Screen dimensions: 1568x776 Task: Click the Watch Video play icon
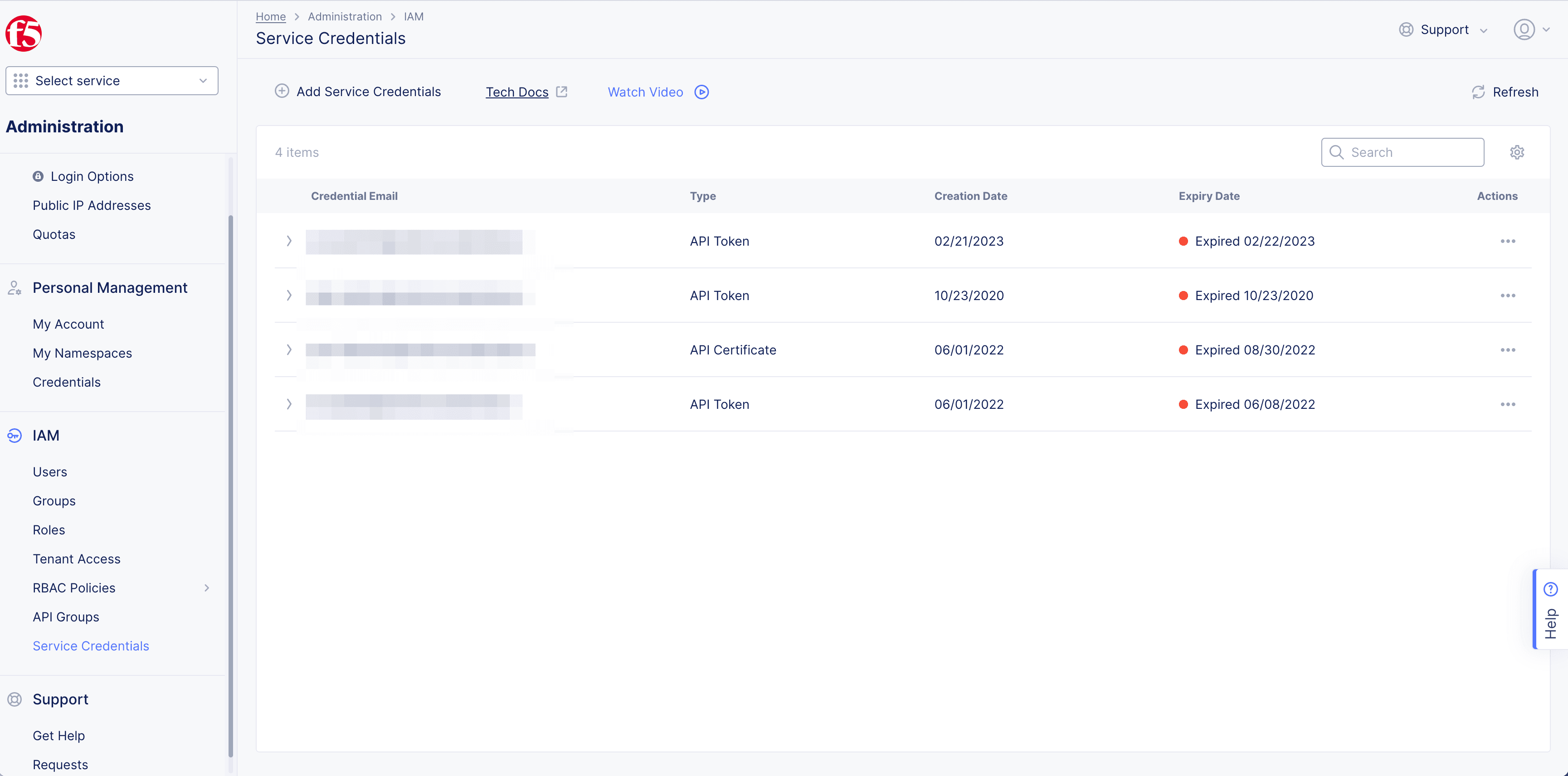(702, 92)
